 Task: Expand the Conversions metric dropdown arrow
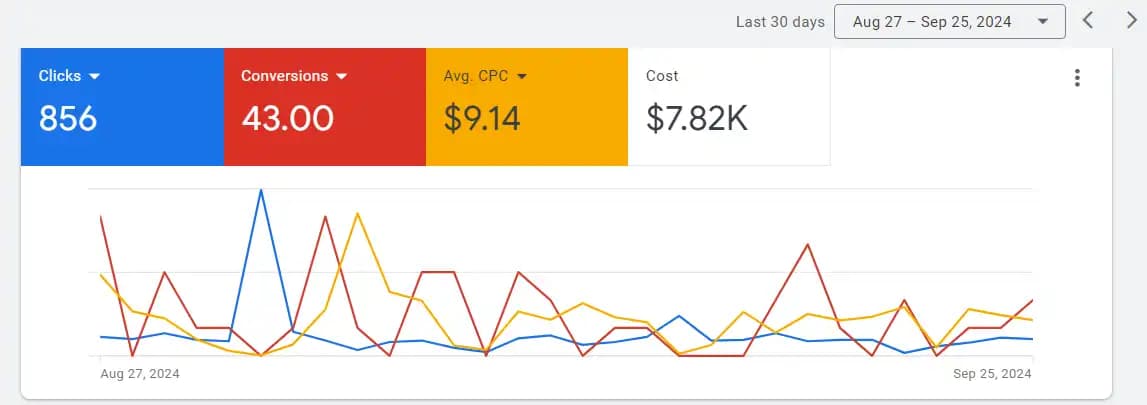pos(342,76)
